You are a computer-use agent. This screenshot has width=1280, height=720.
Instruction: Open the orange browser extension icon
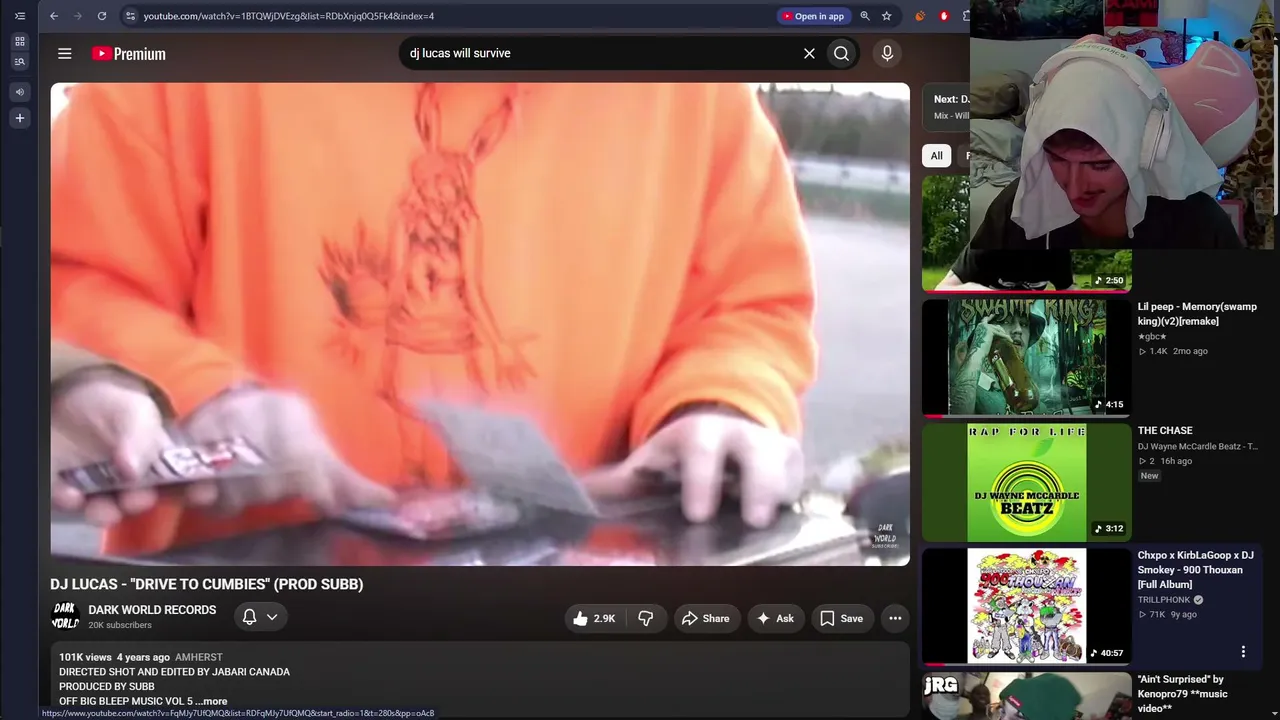tap(920, 16)
